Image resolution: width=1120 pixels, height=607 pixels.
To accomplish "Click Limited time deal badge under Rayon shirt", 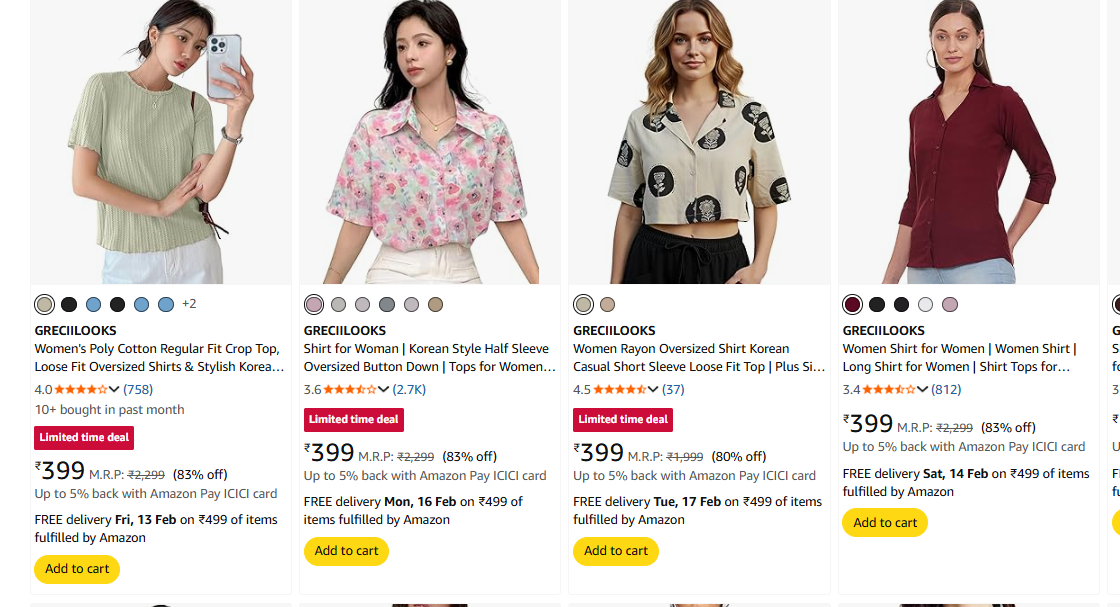I will pyautogui.click(x=623, y=420).
